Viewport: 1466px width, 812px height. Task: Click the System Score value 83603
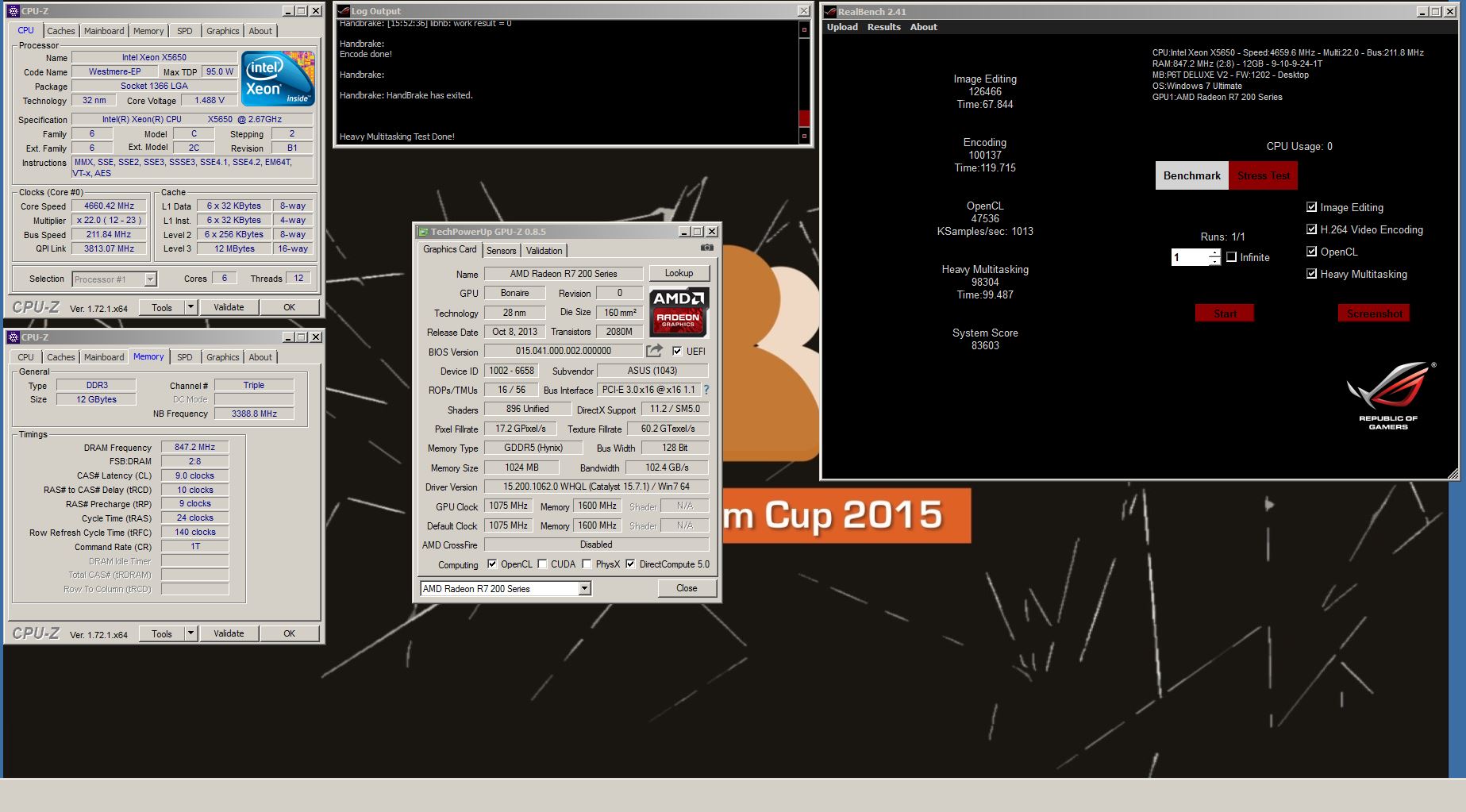pyautogui.click(x=985, y=345)
